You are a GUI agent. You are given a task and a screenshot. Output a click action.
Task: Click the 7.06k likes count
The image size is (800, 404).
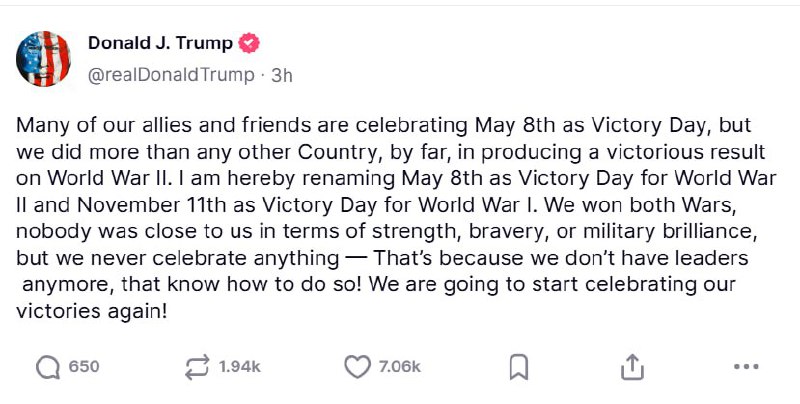coord(400,367)
